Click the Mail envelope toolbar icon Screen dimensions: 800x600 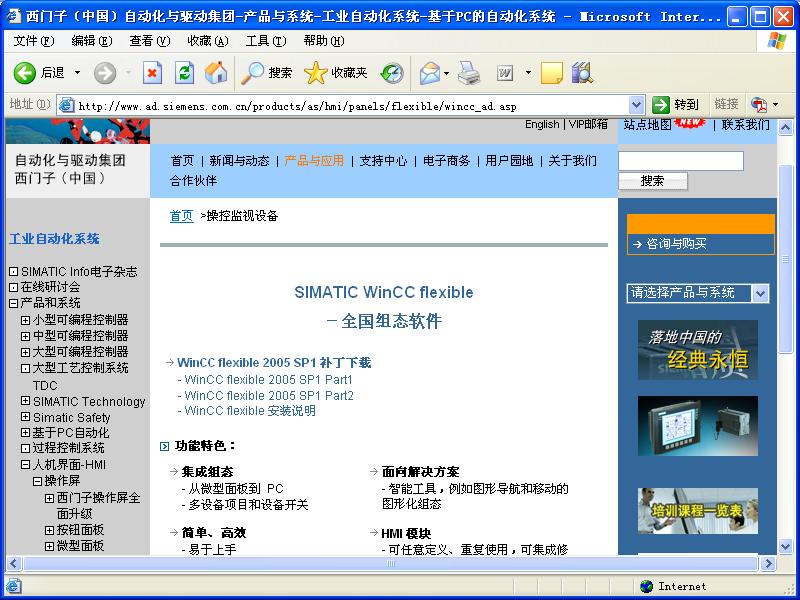(x=429, y=73)
